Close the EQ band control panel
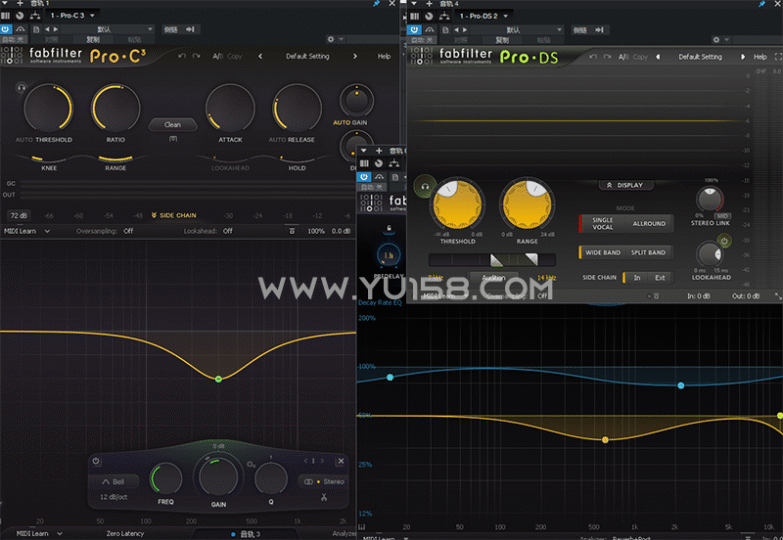The width and height of the screenshot is (783, 540). click(341, 461)
